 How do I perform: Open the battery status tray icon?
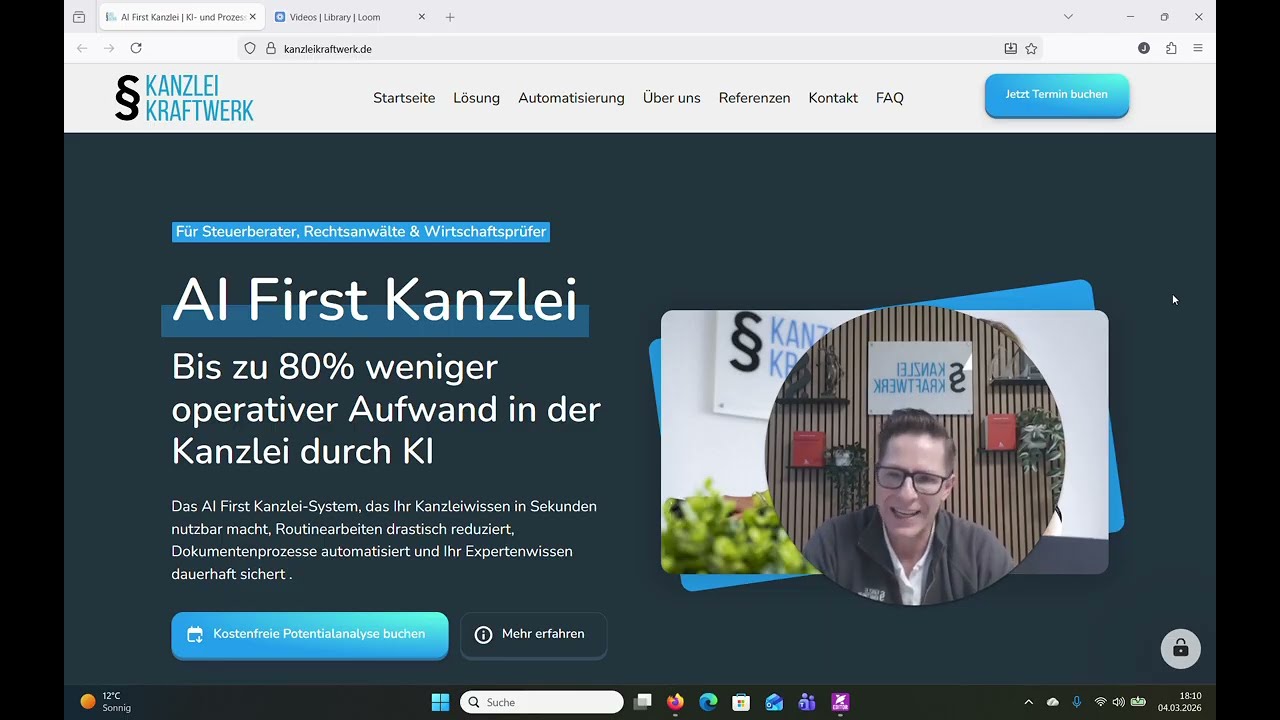tap(1138, 702)
